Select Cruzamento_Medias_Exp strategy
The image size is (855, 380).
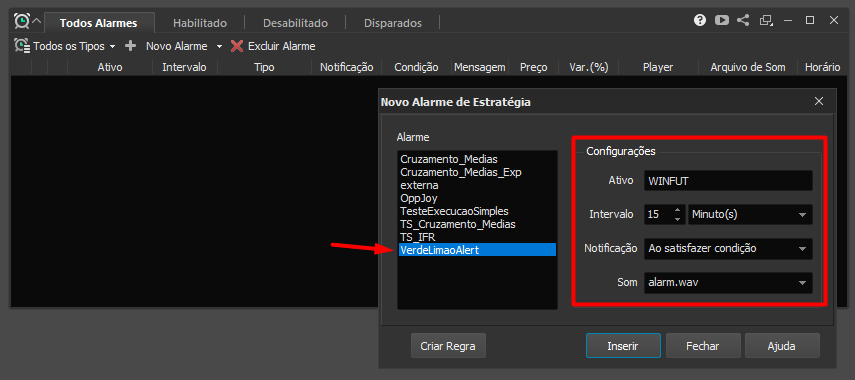477,172
